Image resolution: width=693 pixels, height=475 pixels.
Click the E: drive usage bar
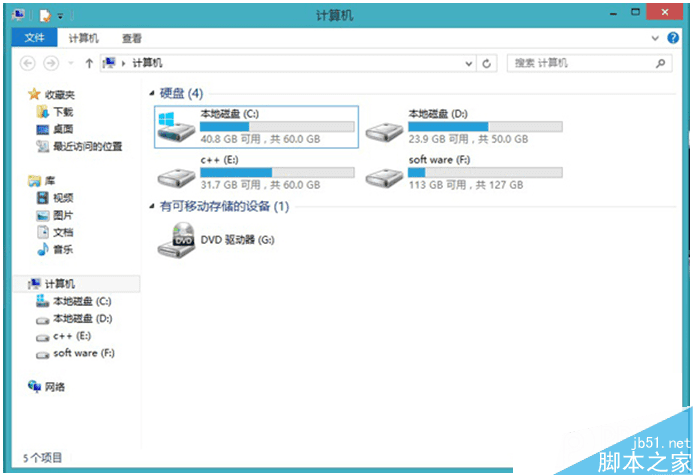click(277, 172)
